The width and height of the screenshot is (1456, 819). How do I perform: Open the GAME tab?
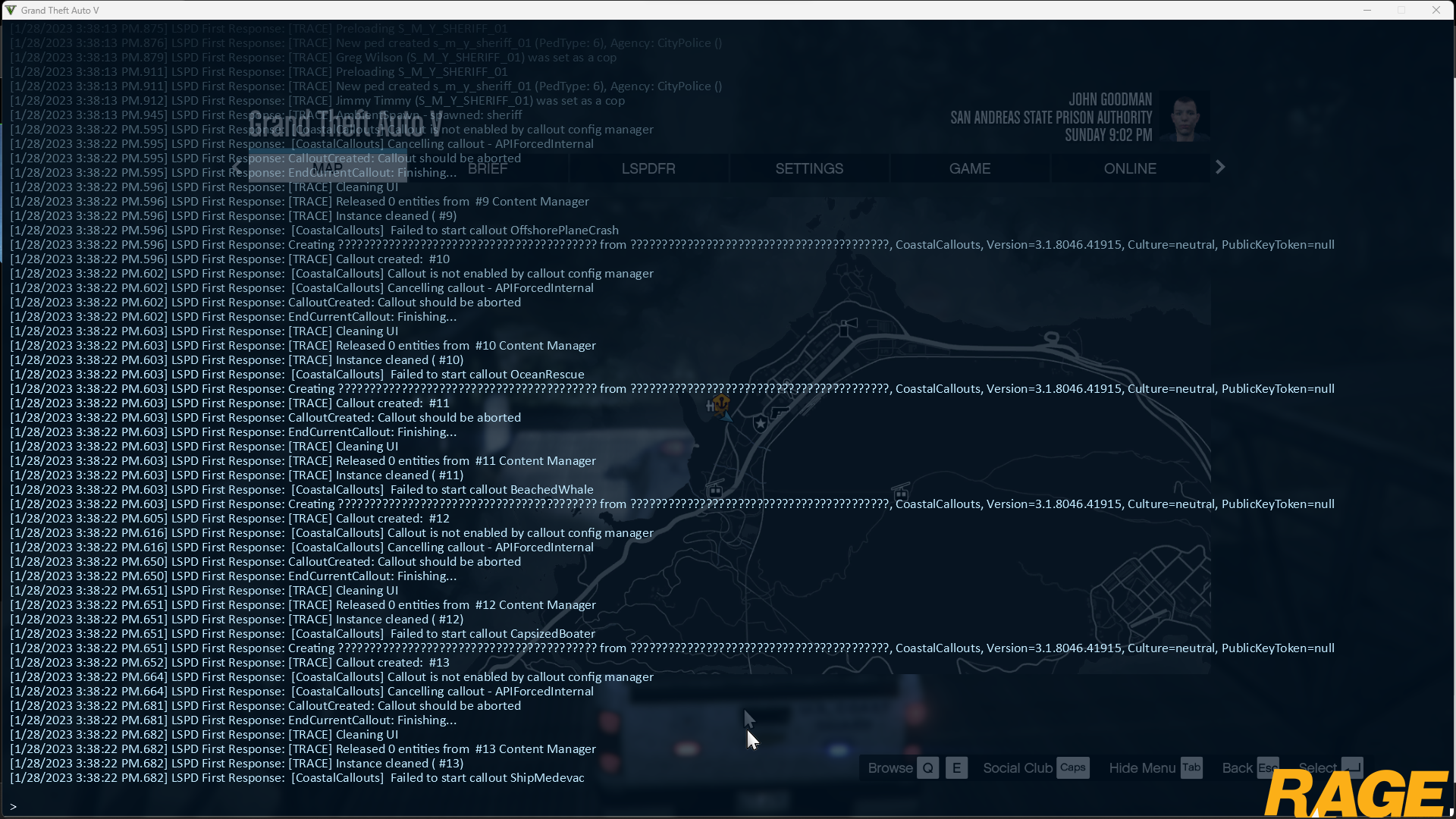pos(970,168)
